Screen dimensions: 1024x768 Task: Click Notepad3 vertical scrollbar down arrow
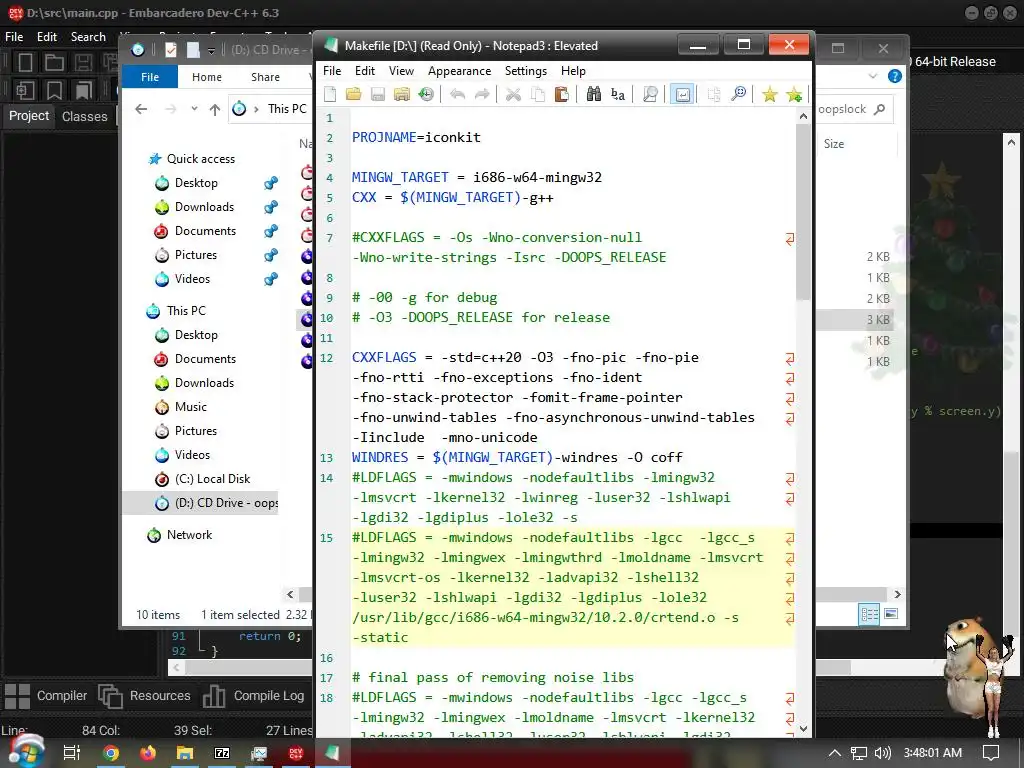point(803,729)
